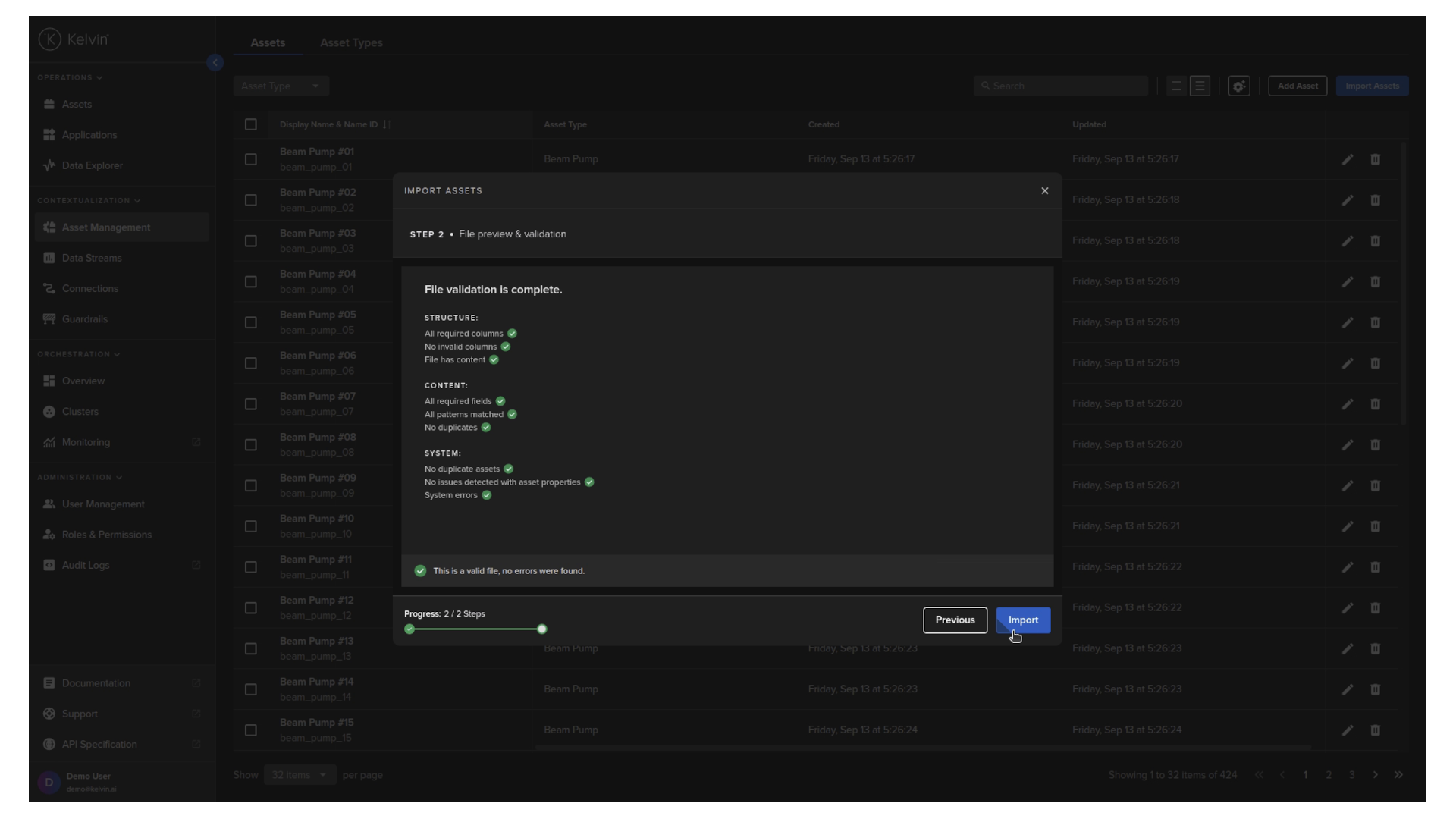Click the Import button in dialog

point(1023,620)
